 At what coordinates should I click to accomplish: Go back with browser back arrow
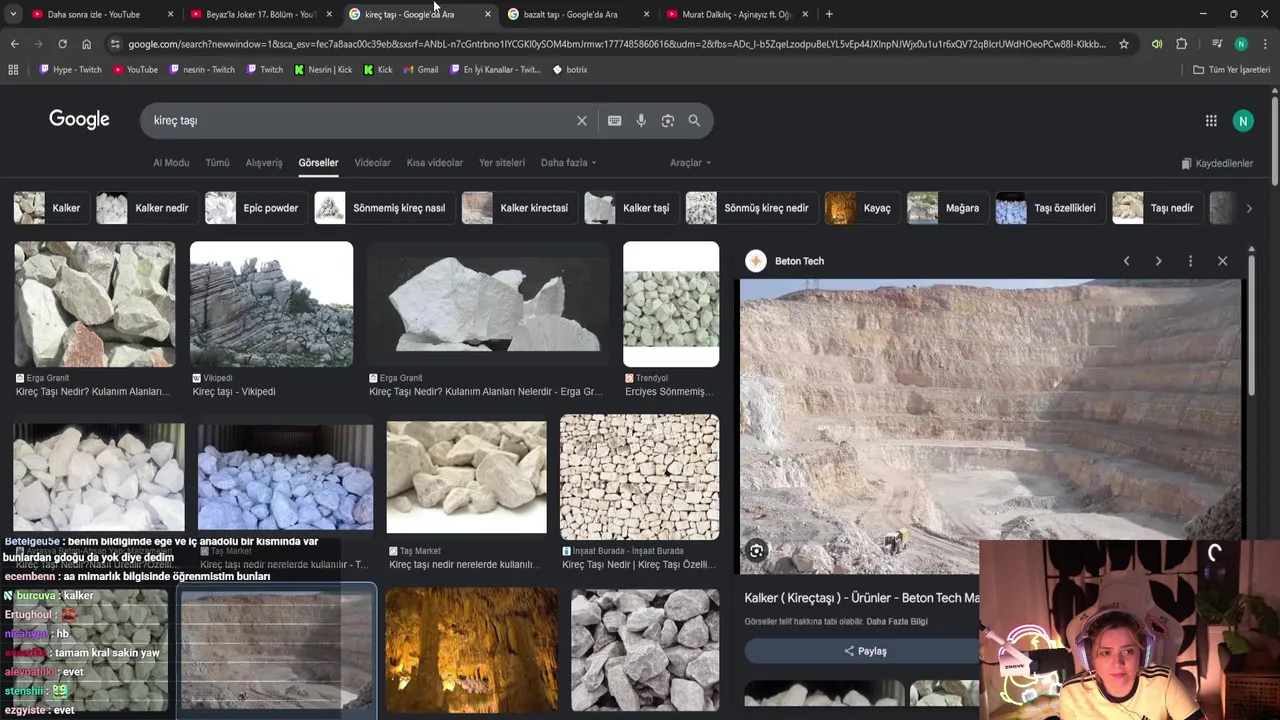[x=14, y=44]
